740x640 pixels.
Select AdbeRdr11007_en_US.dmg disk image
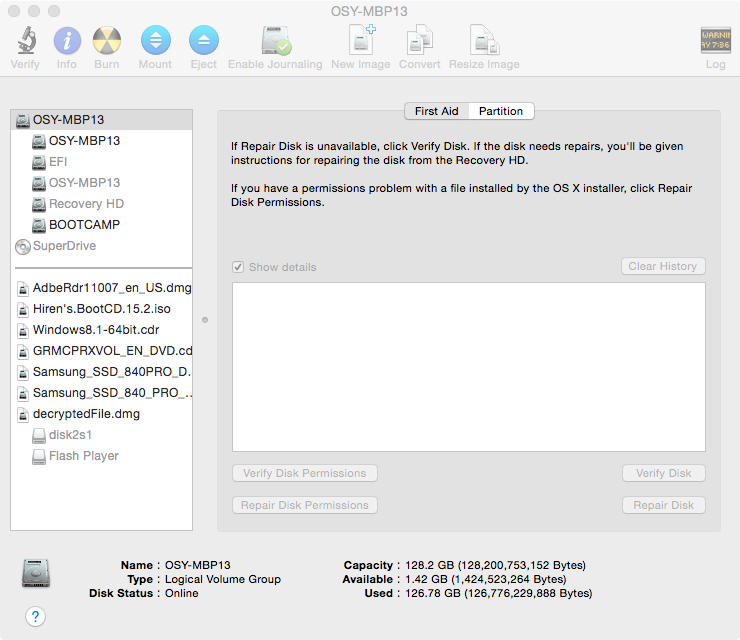coord(101,288)
